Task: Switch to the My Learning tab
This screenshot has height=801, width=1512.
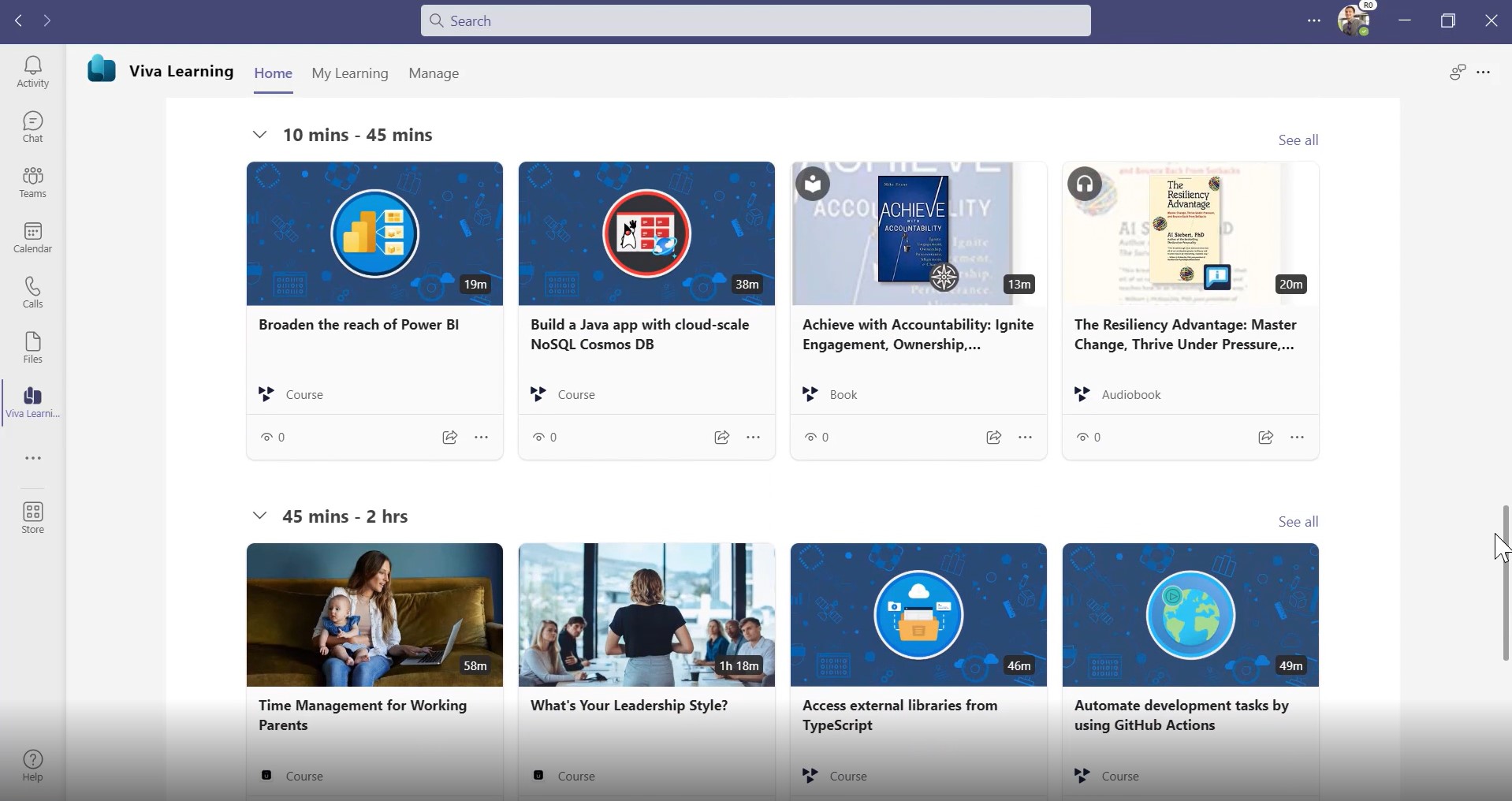Action: pyautogui.click(x=350, y=73)
